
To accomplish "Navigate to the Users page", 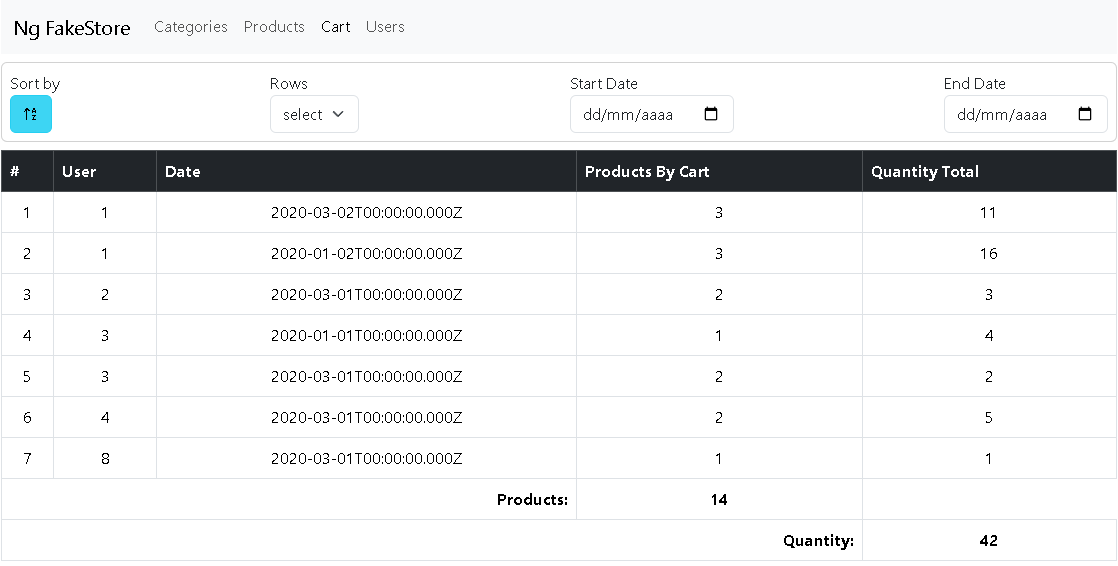I will [x=385, y=27].
